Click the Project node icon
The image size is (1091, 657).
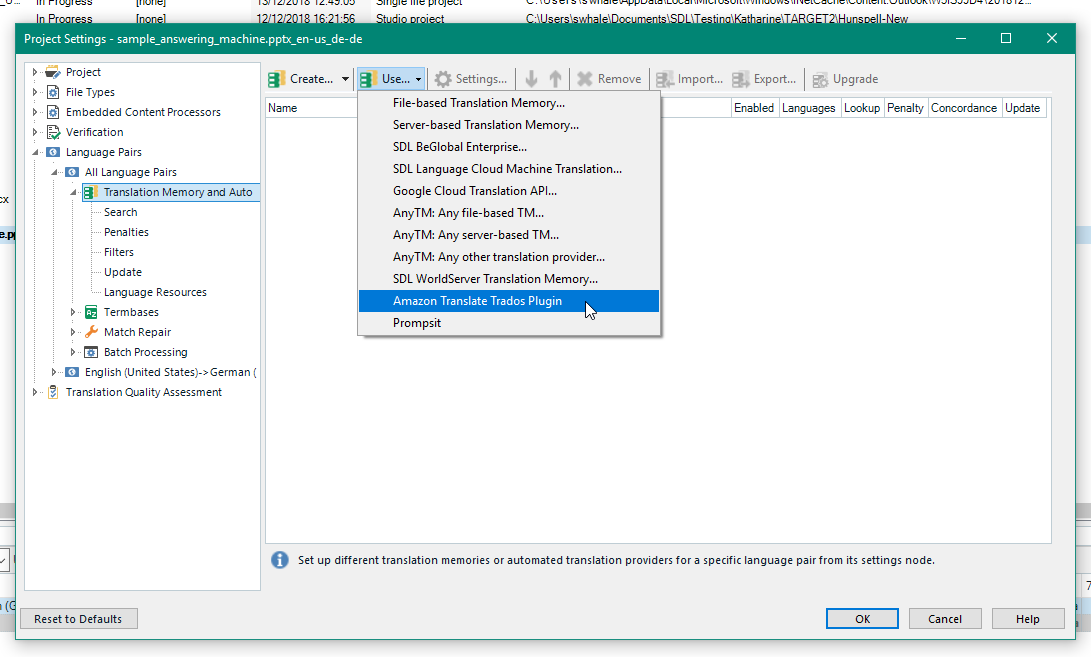pyautogui.click(x=53, y=72)
